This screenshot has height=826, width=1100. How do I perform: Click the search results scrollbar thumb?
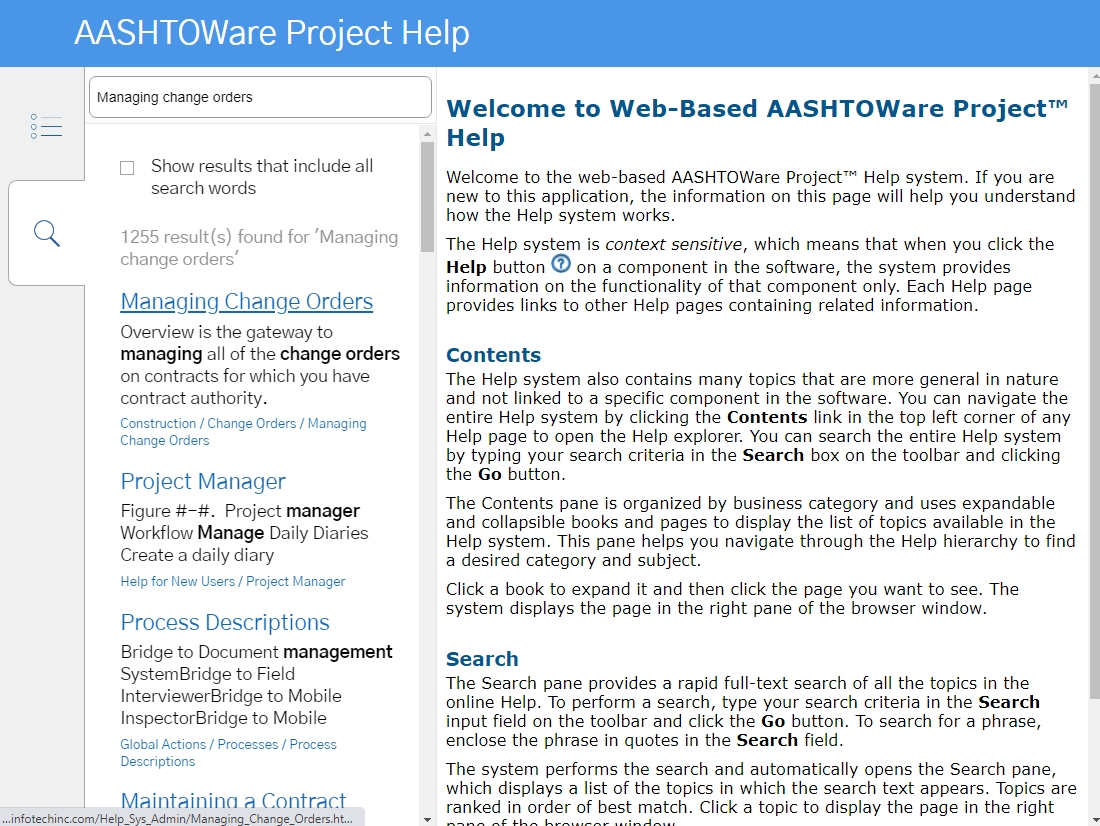click(427, 196)
